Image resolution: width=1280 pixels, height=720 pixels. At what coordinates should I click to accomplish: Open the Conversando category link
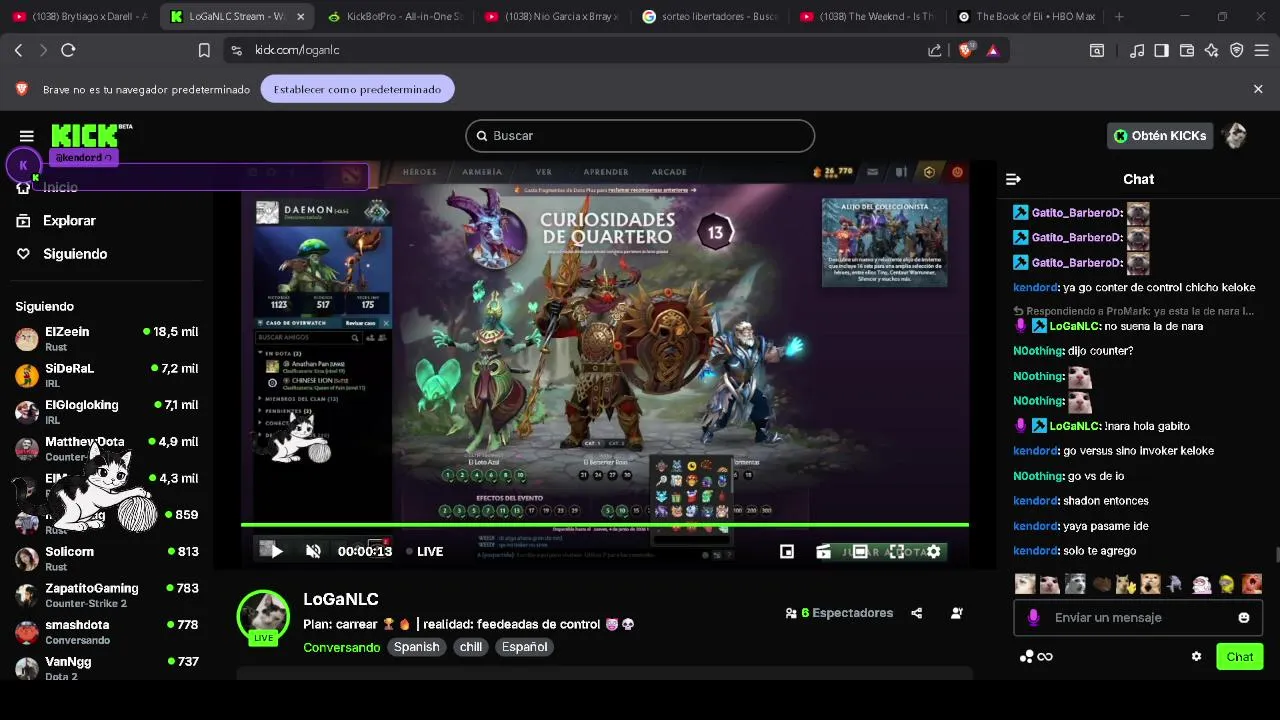(x=342, y=647)
